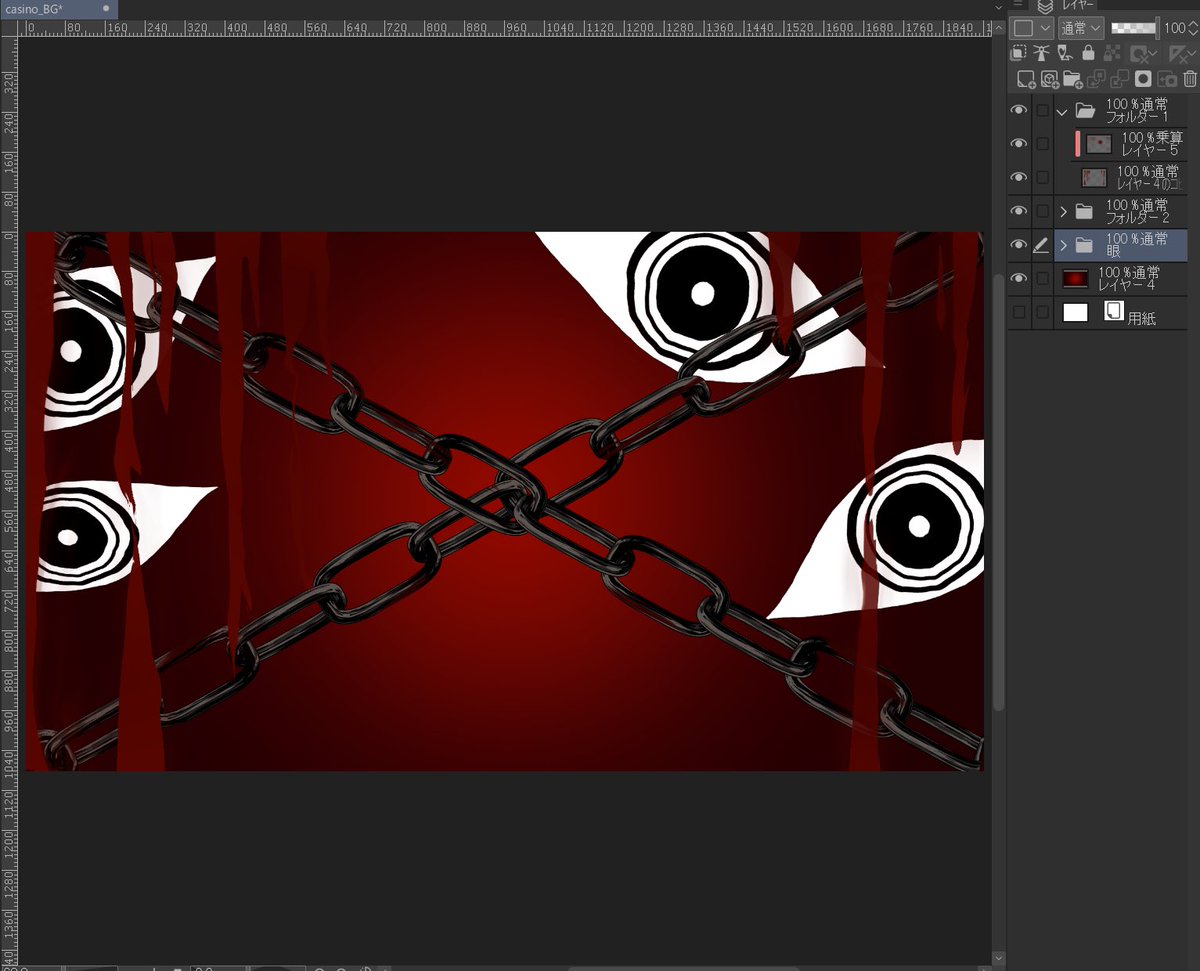Viewport: 1200px width, 971px height.
Task: Create a new vector layer
Action: [1050, 79]
